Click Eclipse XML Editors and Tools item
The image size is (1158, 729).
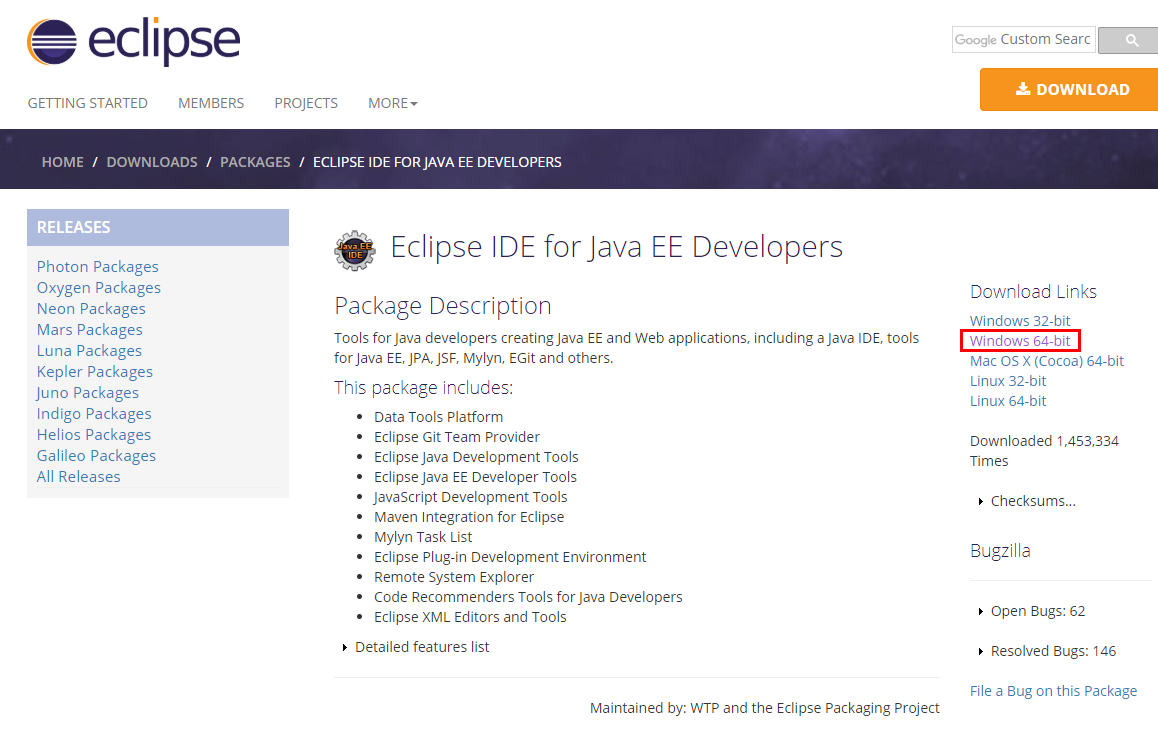point(470,617)
